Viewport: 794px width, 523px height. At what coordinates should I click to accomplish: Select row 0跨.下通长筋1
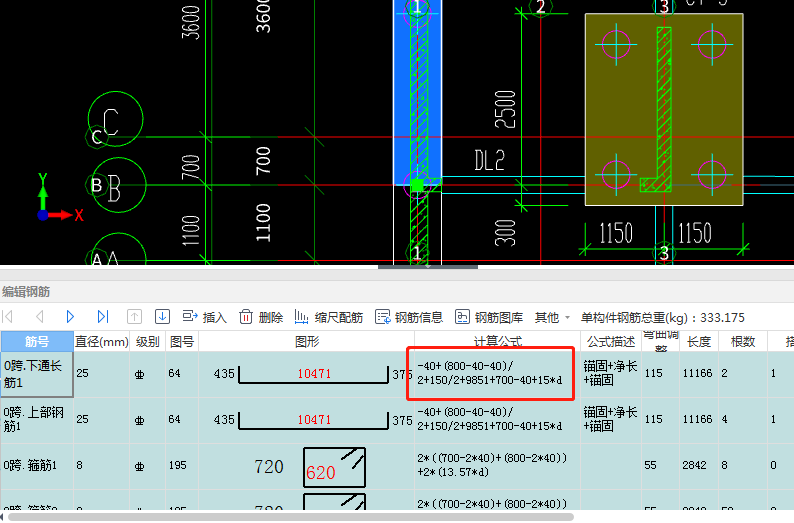click(x=37, y=374)
